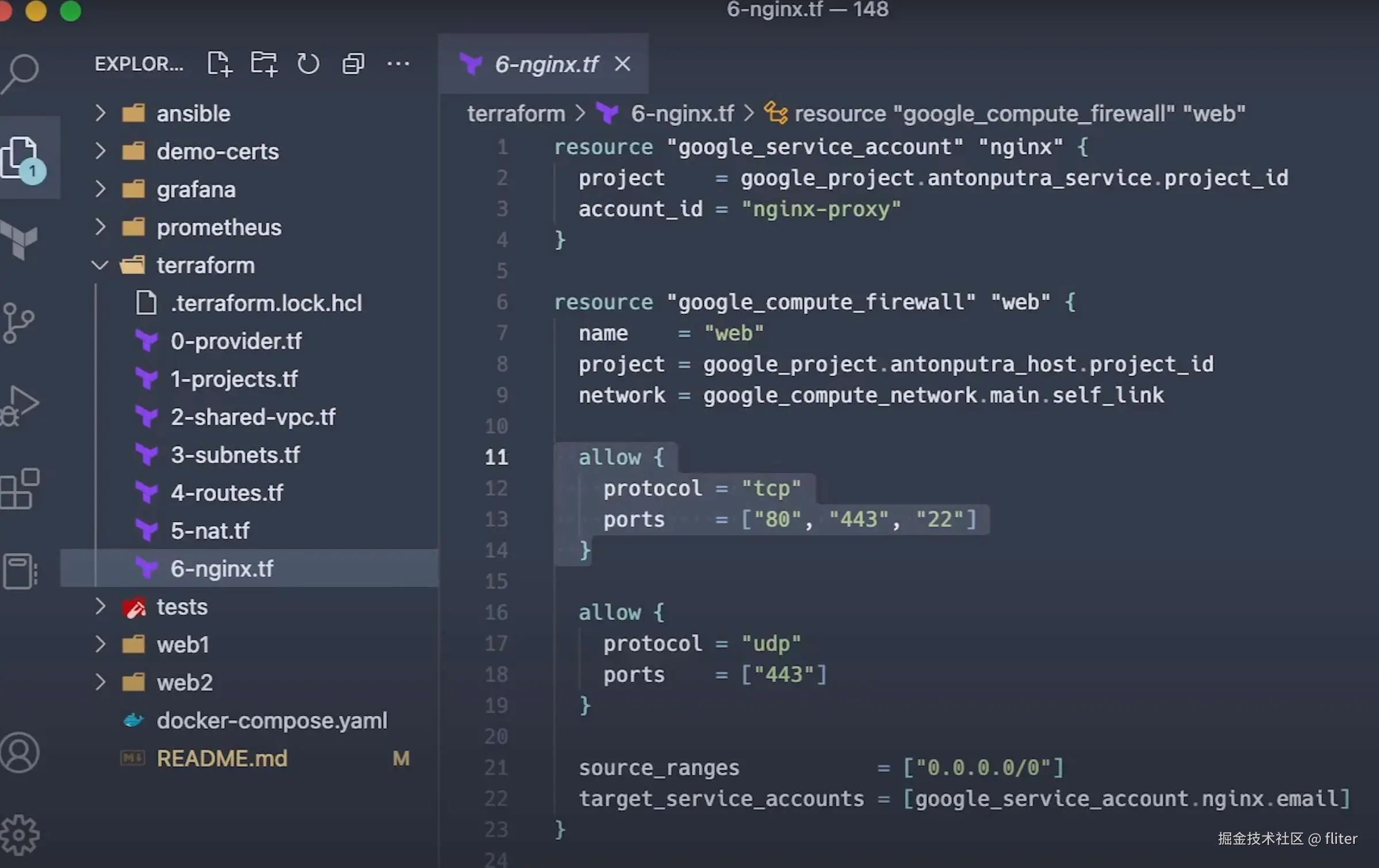
Task: Select the 6-nginx.tf editor tab
Action: (546, 64)
